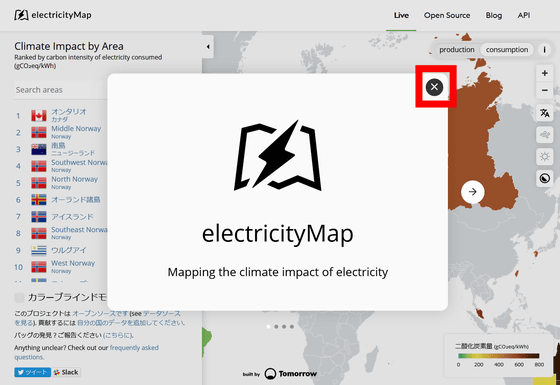Open the オープンソースです link
Screen dimensions: 560x385
(100, 313)
